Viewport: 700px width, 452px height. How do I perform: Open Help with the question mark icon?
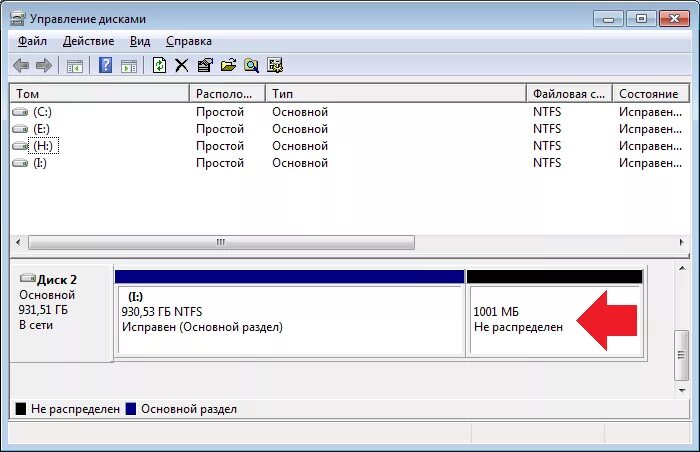(x=105, y=65)
